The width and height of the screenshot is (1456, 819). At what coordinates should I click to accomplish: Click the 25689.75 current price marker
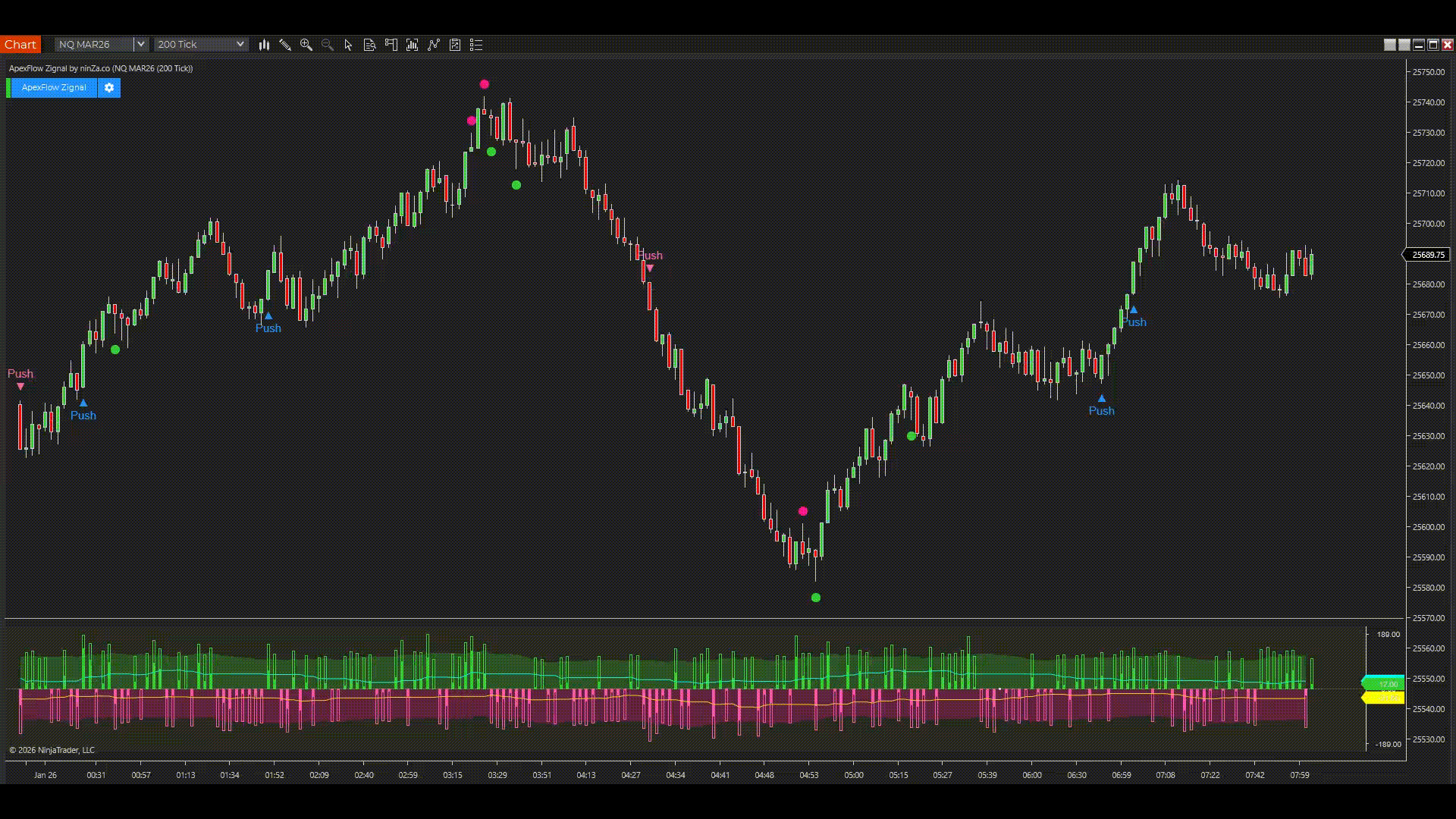[x=1427, y=255]
